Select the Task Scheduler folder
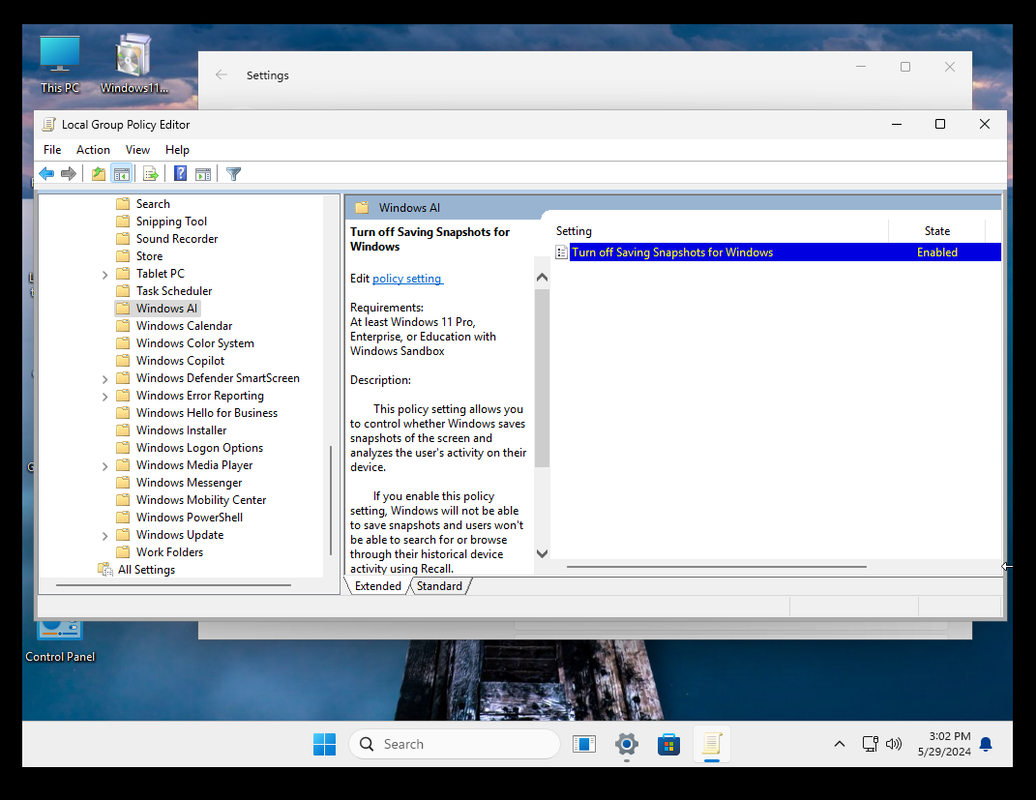Screen dimensions: 1036x800 [x=165, y=291]
